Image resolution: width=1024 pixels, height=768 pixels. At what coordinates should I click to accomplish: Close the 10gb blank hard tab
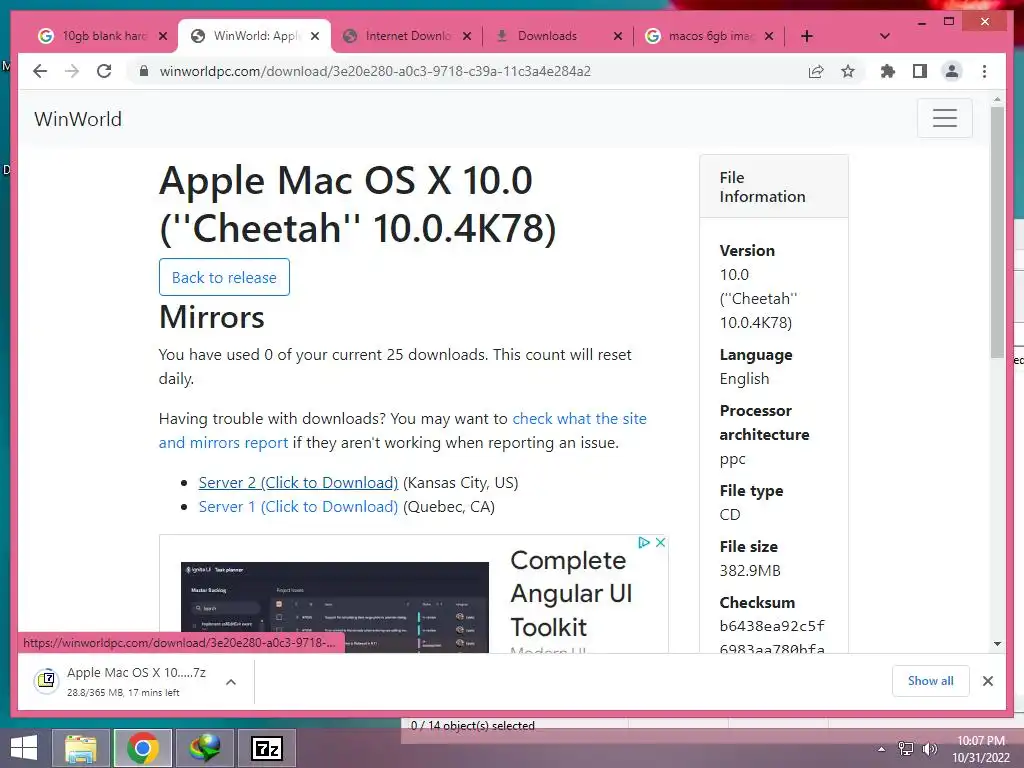click(x=163, y=36)
